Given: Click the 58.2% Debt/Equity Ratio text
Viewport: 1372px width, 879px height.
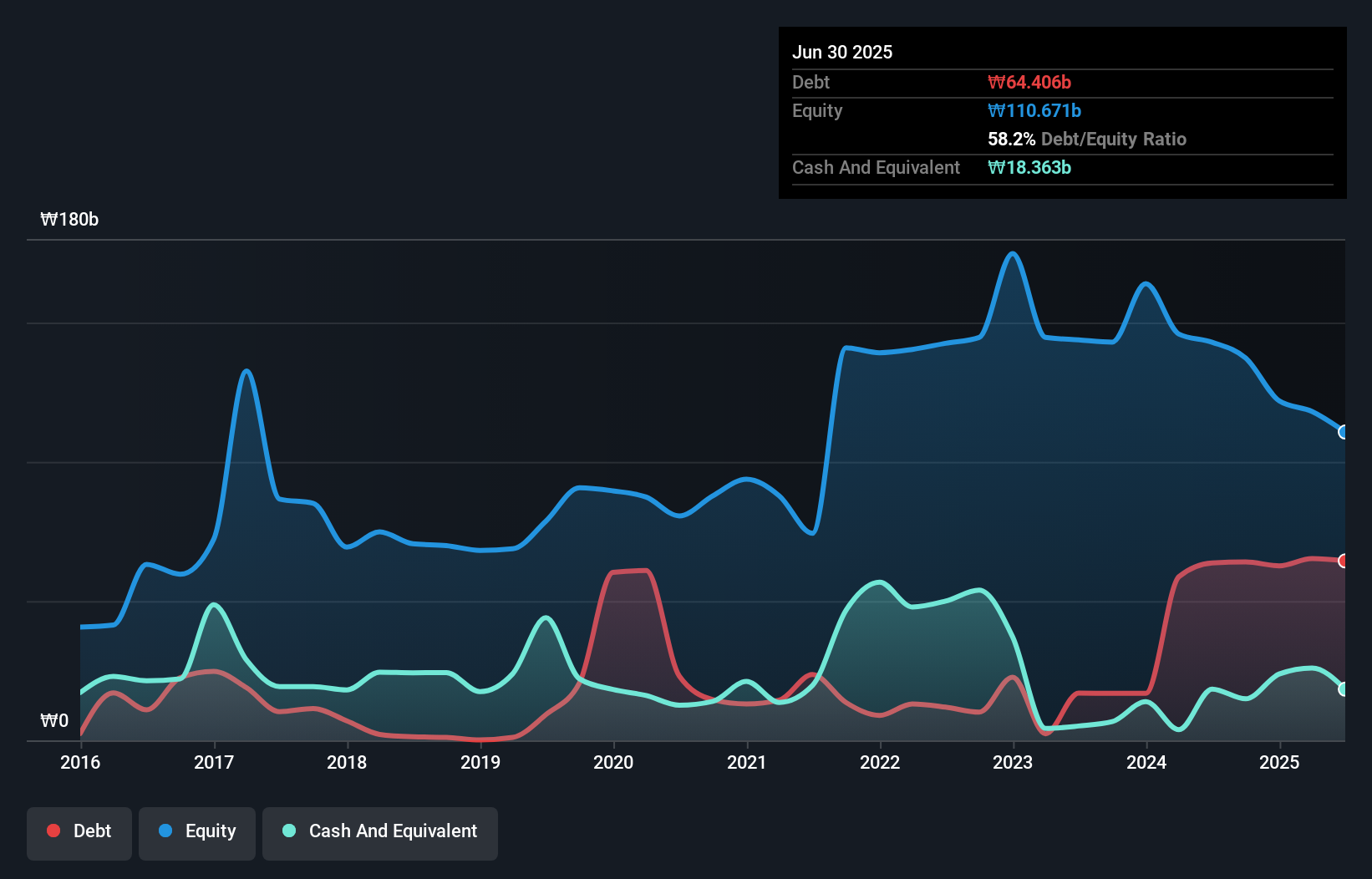Looking at the screenshot, I should [x=1087, y=140].
